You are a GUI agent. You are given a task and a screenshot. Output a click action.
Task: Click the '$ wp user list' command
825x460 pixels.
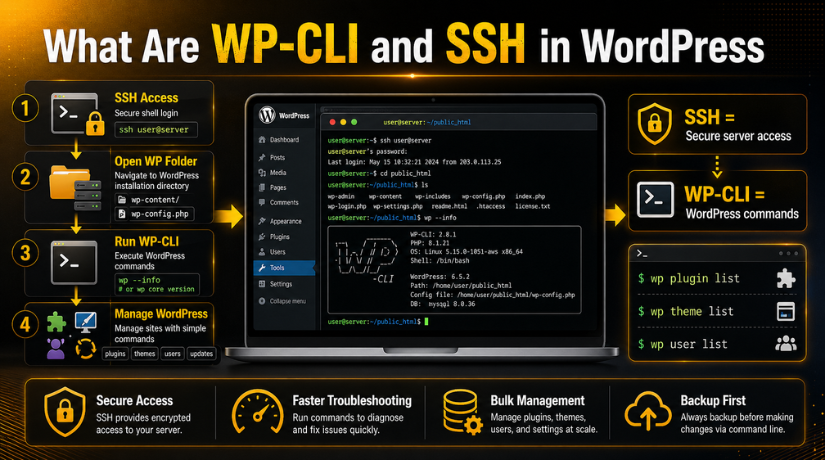pyautogui.click(x=682, y=344)
